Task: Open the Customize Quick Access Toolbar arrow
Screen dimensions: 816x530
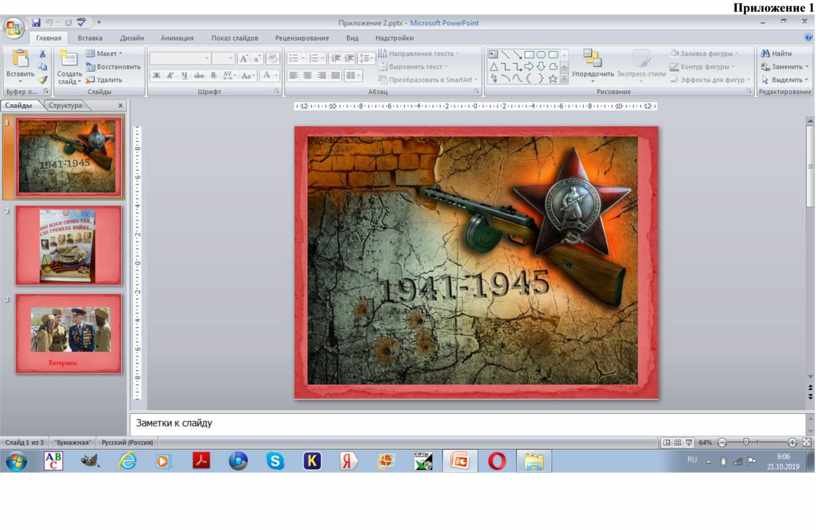Action: point(99,22)
